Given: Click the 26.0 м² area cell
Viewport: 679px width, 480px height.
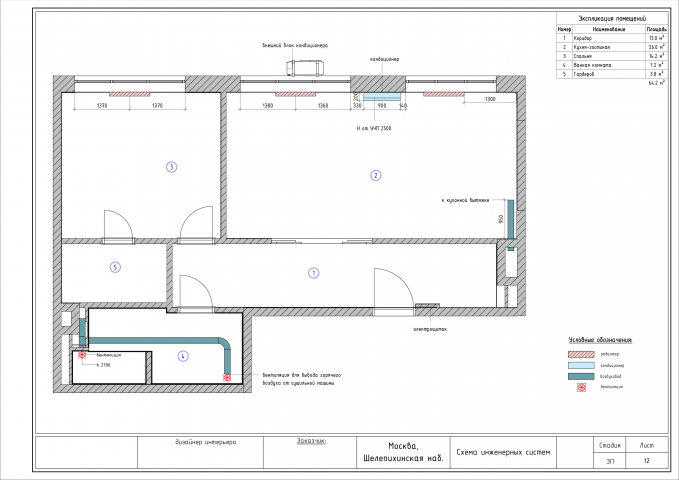Looking at the screenshot, I should click(656, 47).
